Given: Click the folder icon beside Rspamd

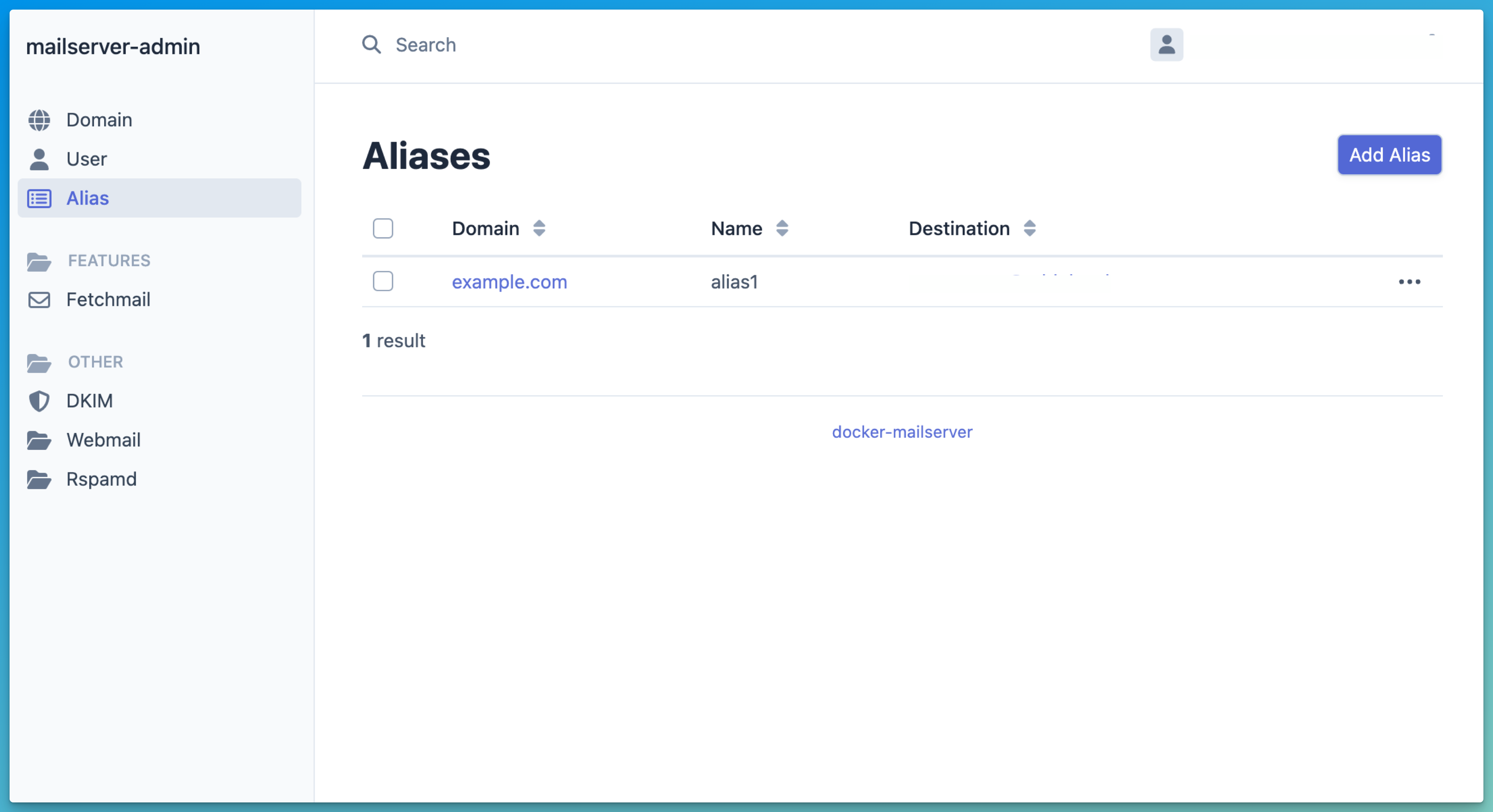Looking at the screenshot, I should click(x=39, y=479).
